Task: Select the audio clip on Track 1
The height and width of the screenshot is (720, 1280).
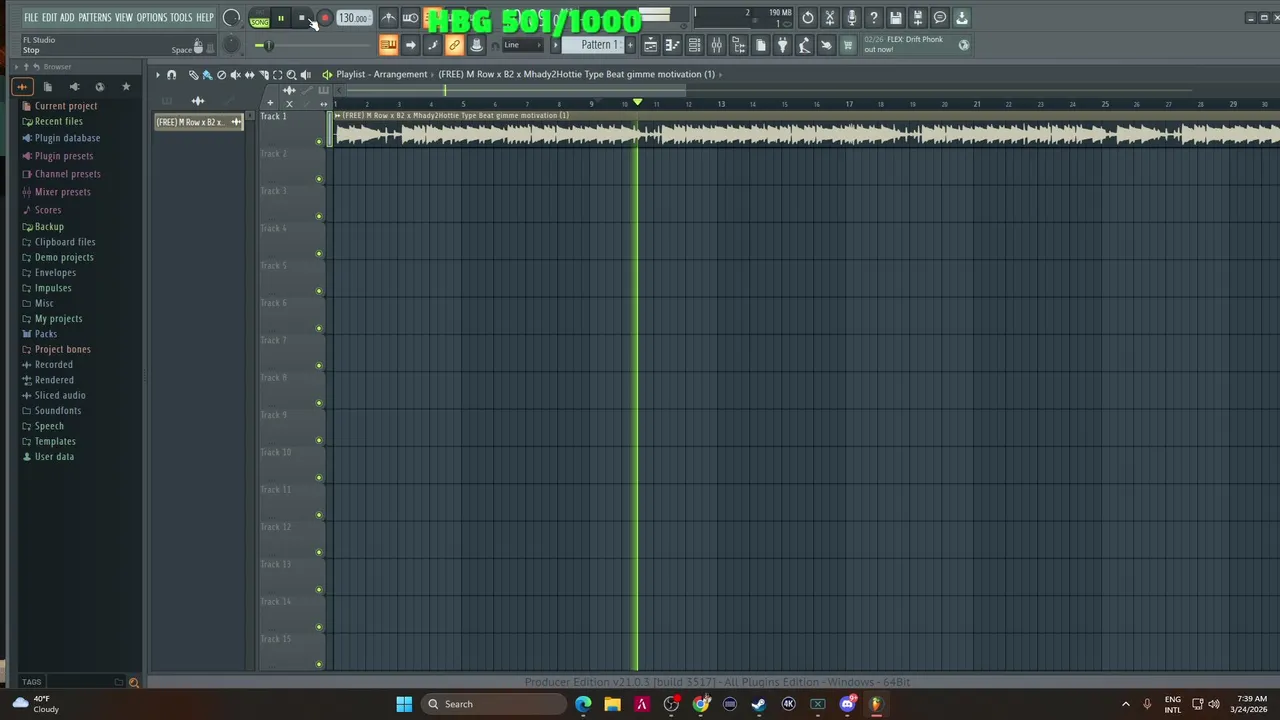Action: click(806, 129)
